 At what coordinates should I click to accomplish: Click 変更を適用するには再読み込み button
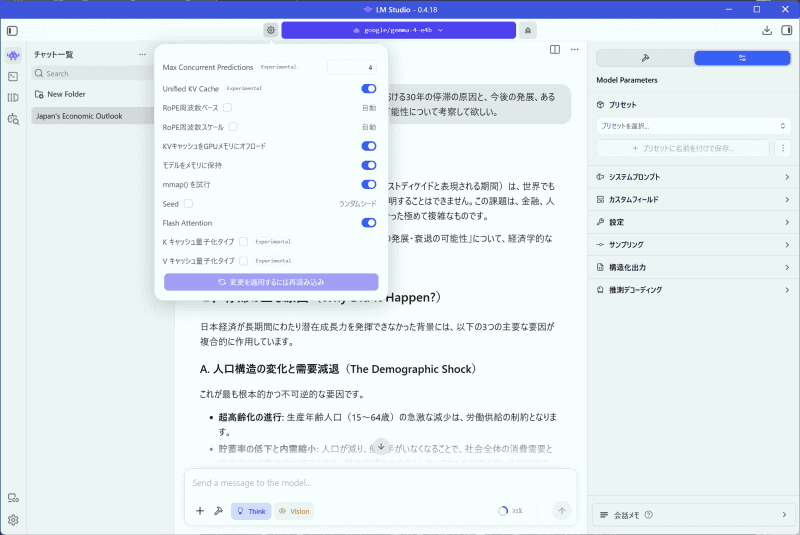pos(271,282)
